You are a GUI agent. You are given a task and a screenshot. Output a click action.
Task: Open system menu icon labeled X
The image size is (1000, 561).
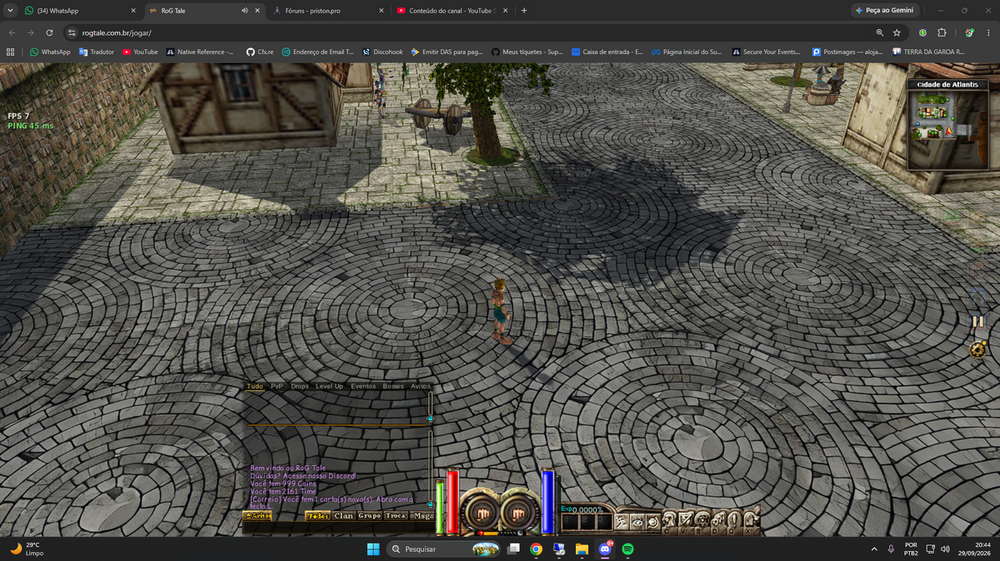[751, 520]
